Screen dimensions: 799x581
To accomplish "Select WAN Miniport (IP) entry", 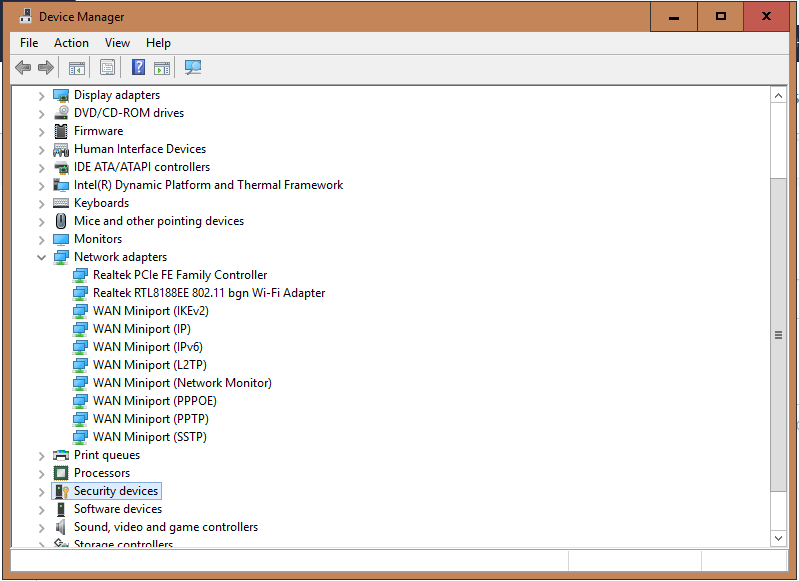I will (x=142, y=329).
